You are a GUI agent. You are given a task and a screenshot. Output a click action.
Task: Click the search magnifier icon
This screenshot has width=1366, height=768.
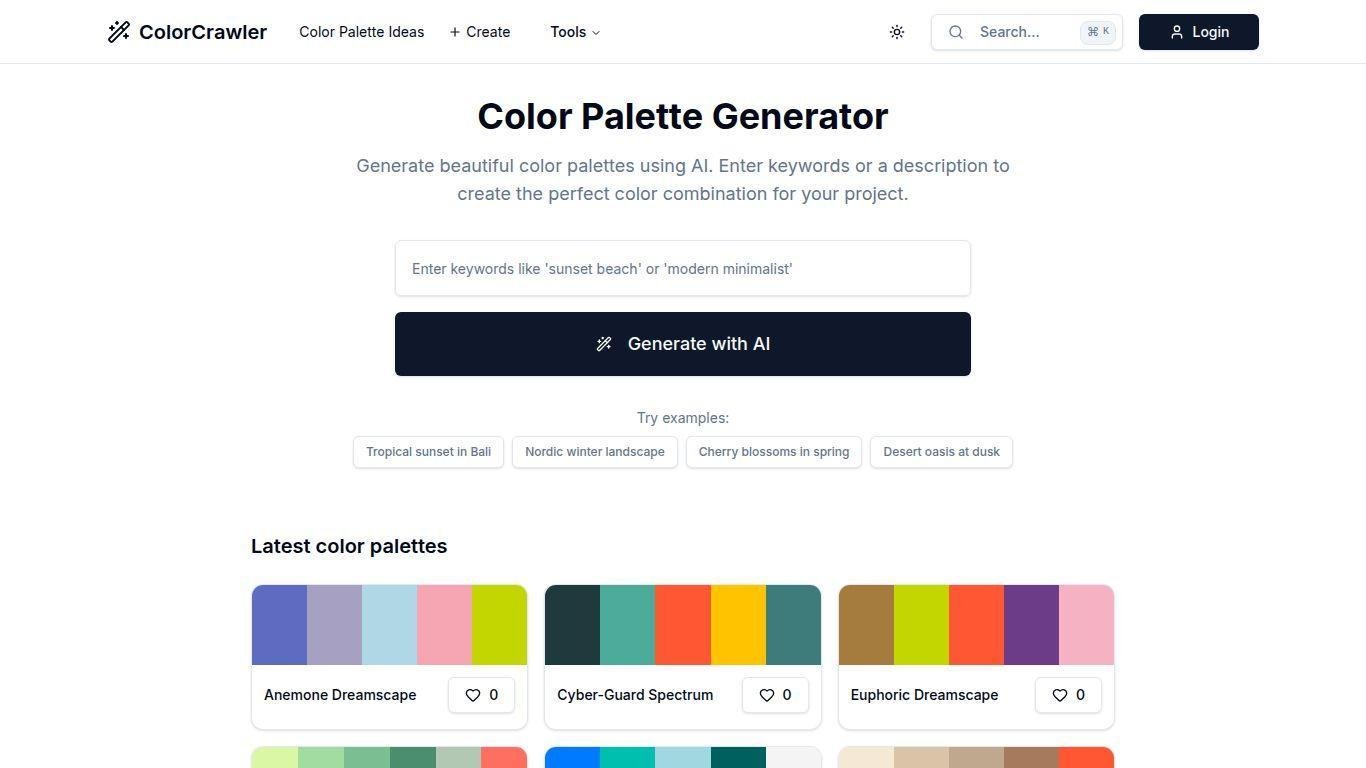956,32
